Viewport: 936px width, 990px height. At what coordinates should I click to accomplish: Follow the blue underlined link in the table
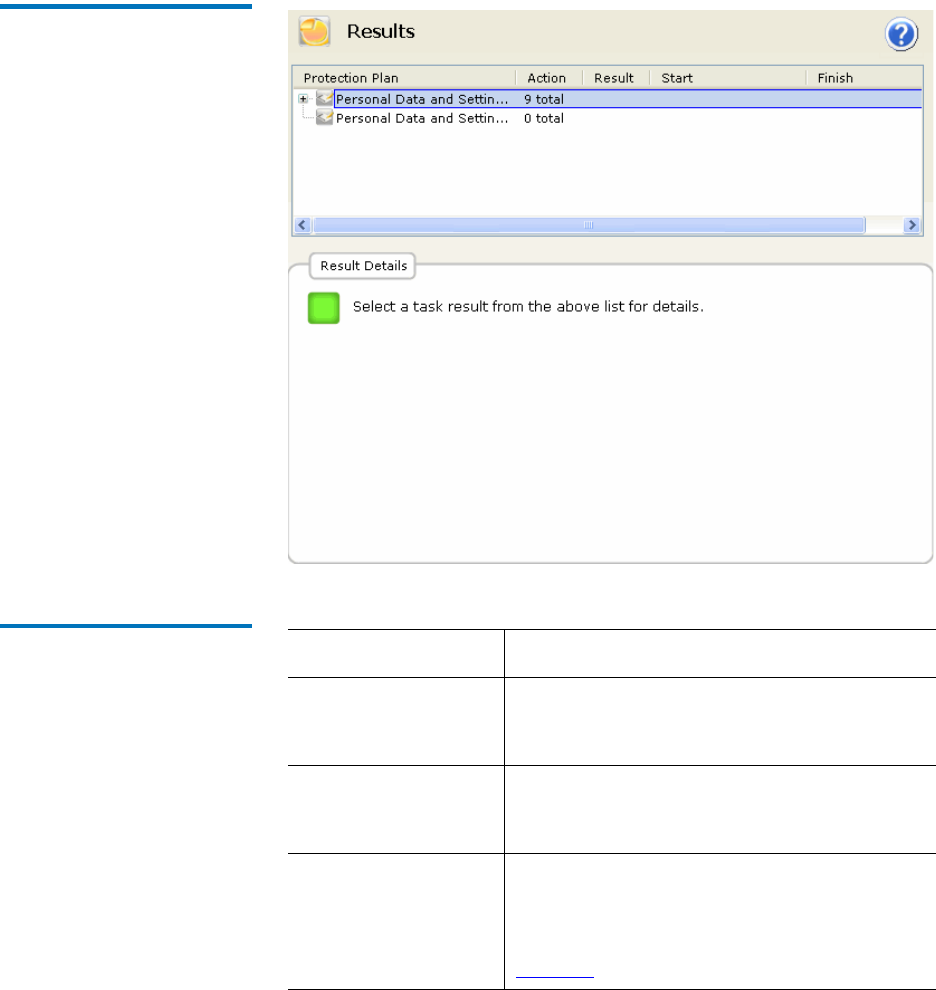point(555,973)
